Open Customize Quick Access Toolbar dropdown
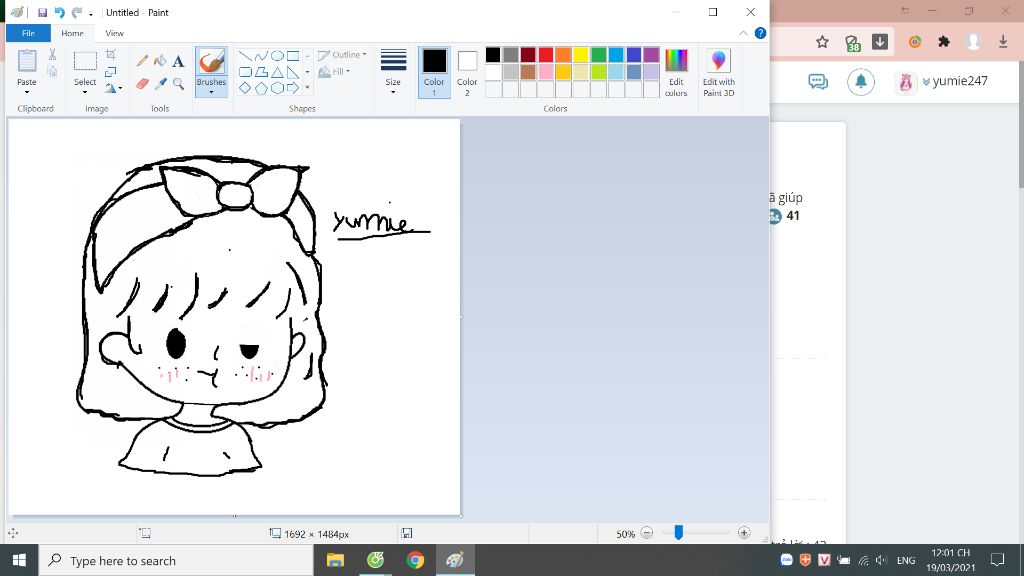 coord(91,13)
